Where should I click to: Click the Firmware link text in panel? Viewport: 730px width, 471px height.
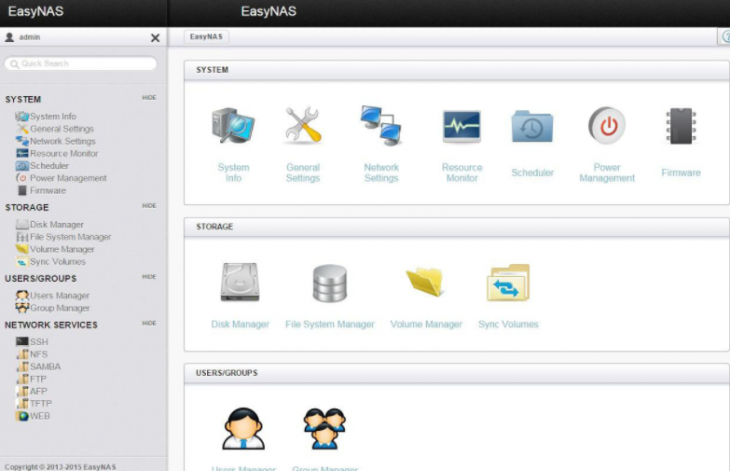pyautogui.click(x=681, y=173)
